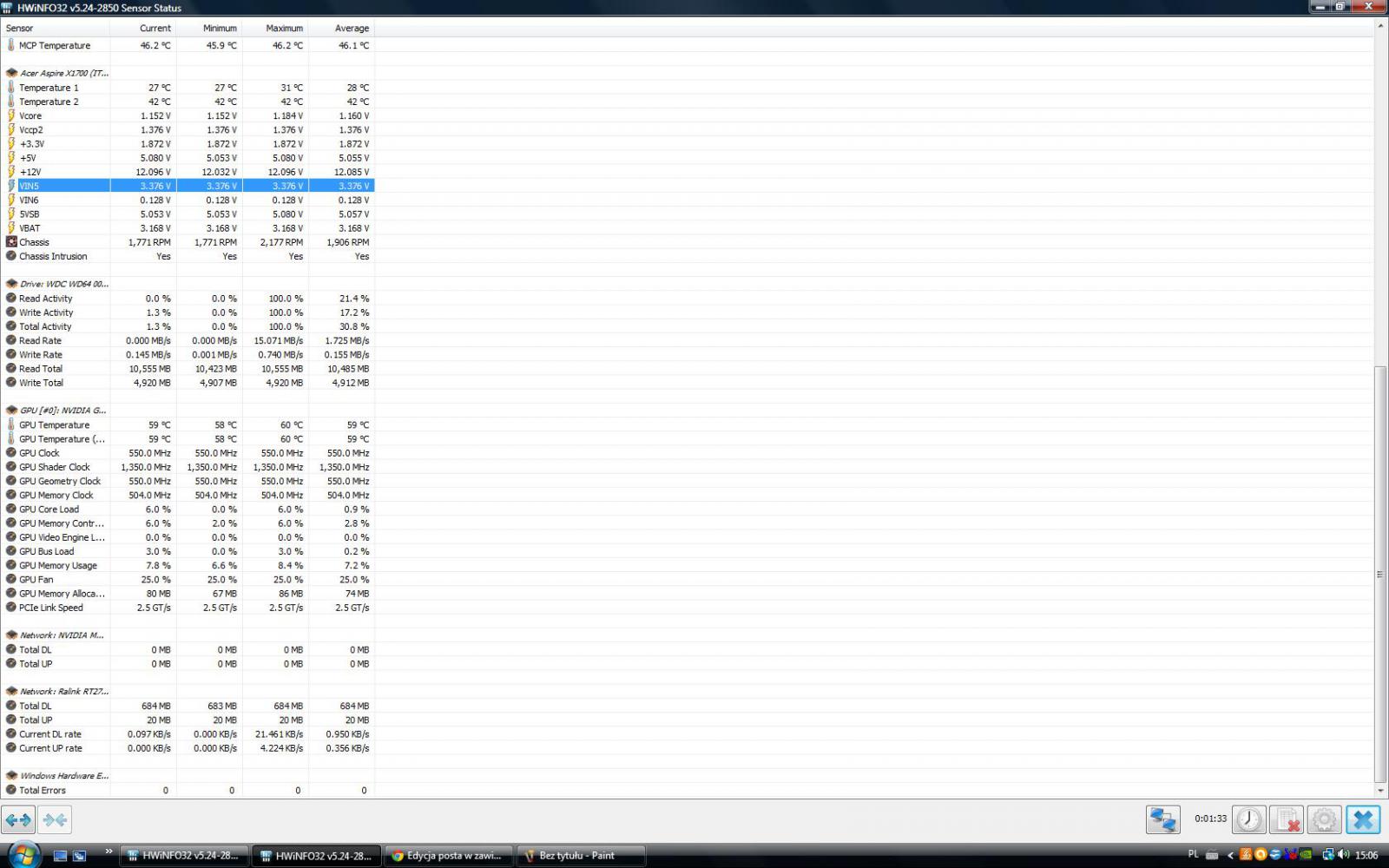Click the thermometer icon beside MCP Temperature

point(11,45)
